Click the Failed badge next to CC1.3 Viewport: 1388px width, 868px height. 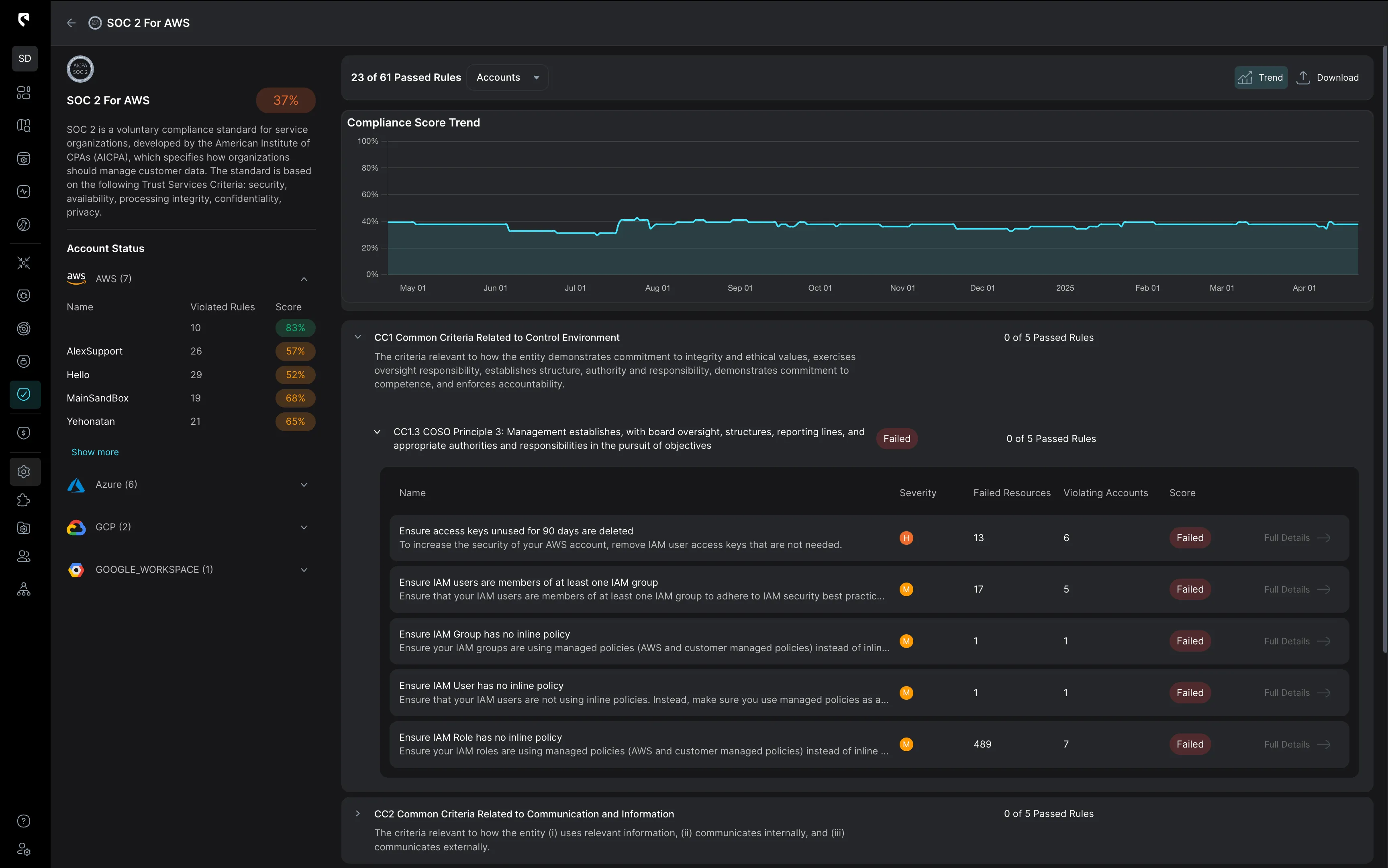(896, 438)
